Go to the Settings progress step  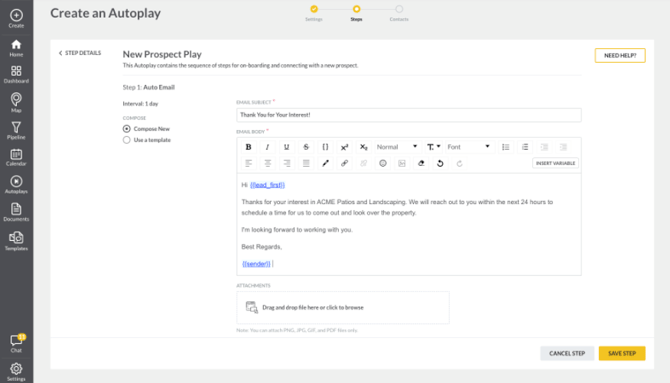pos(314,12)
